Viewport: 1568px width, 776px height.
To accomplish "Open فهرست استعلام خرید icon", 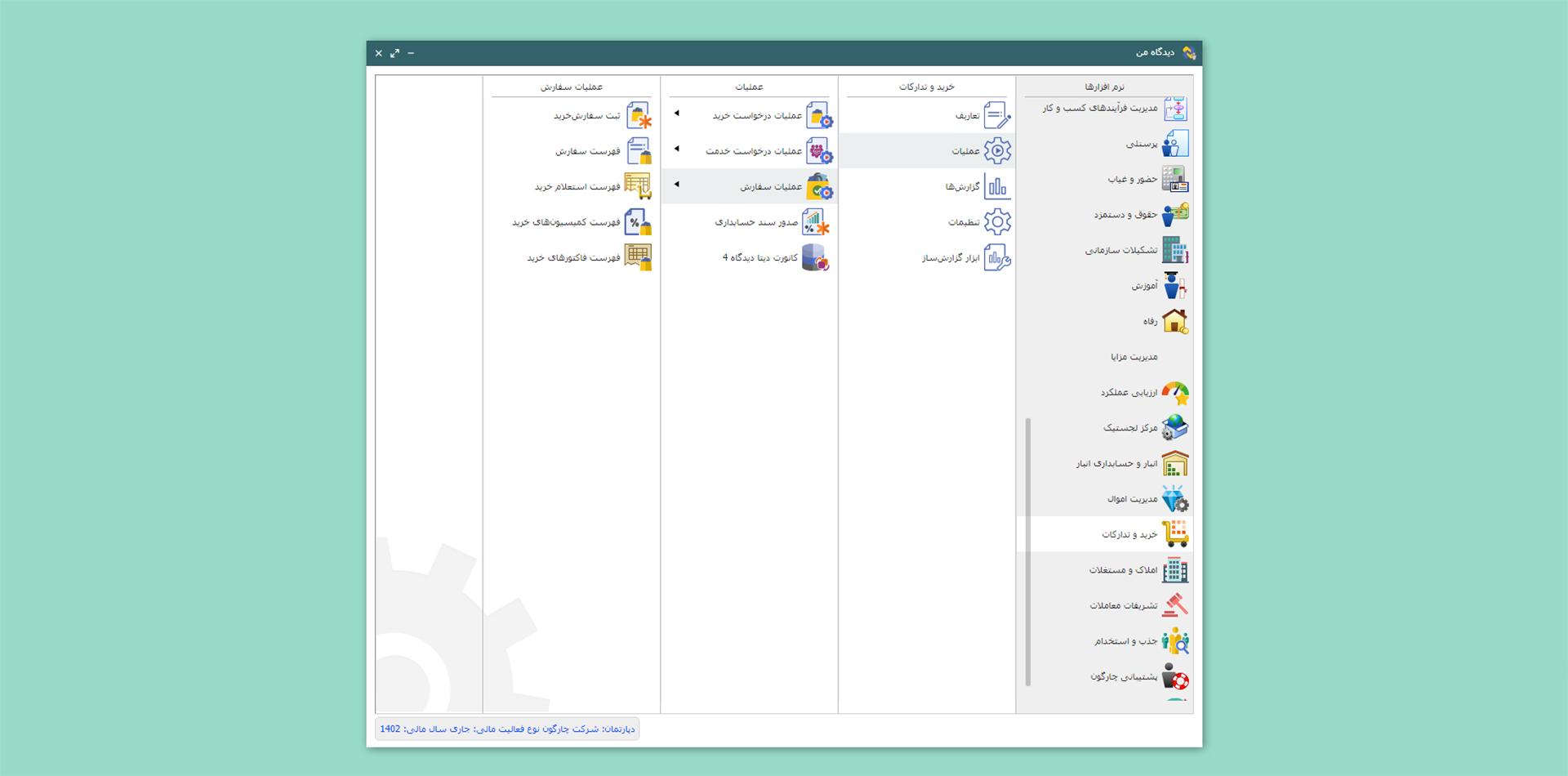I will (638, 186).
